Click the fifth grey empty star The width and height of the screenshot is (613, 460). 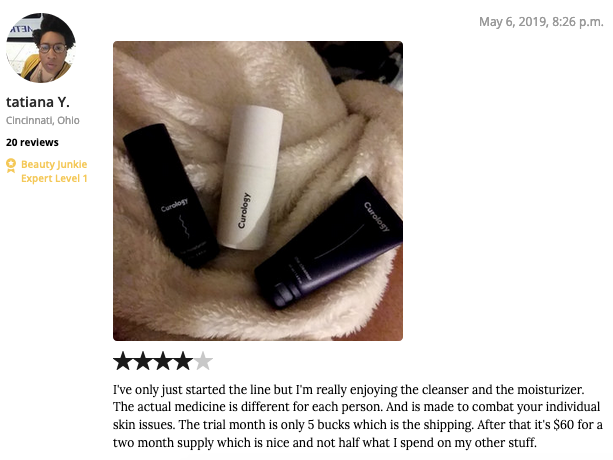[x=203, y=361]
